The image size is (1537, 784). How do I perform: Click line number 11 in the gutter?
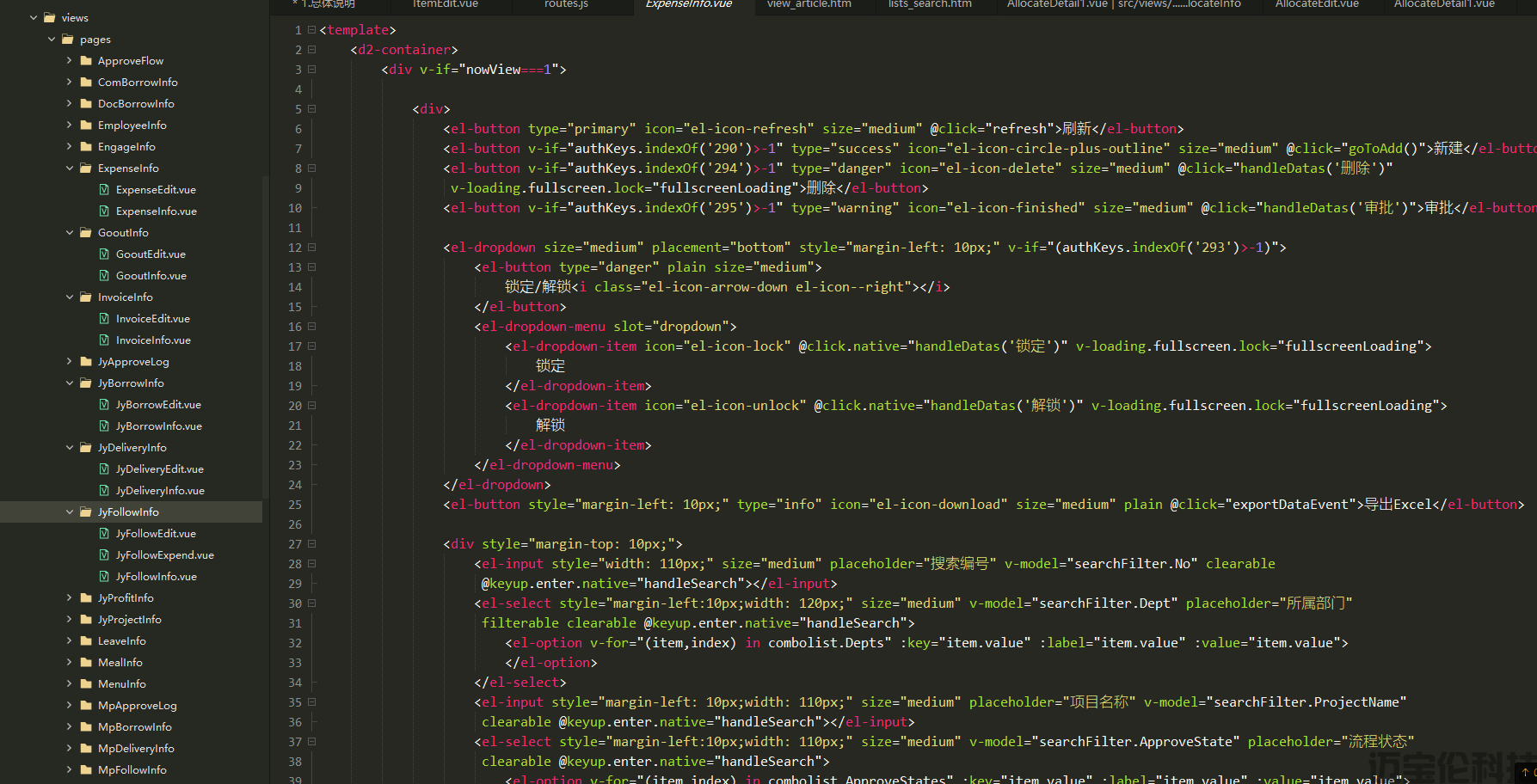point(295,229)
